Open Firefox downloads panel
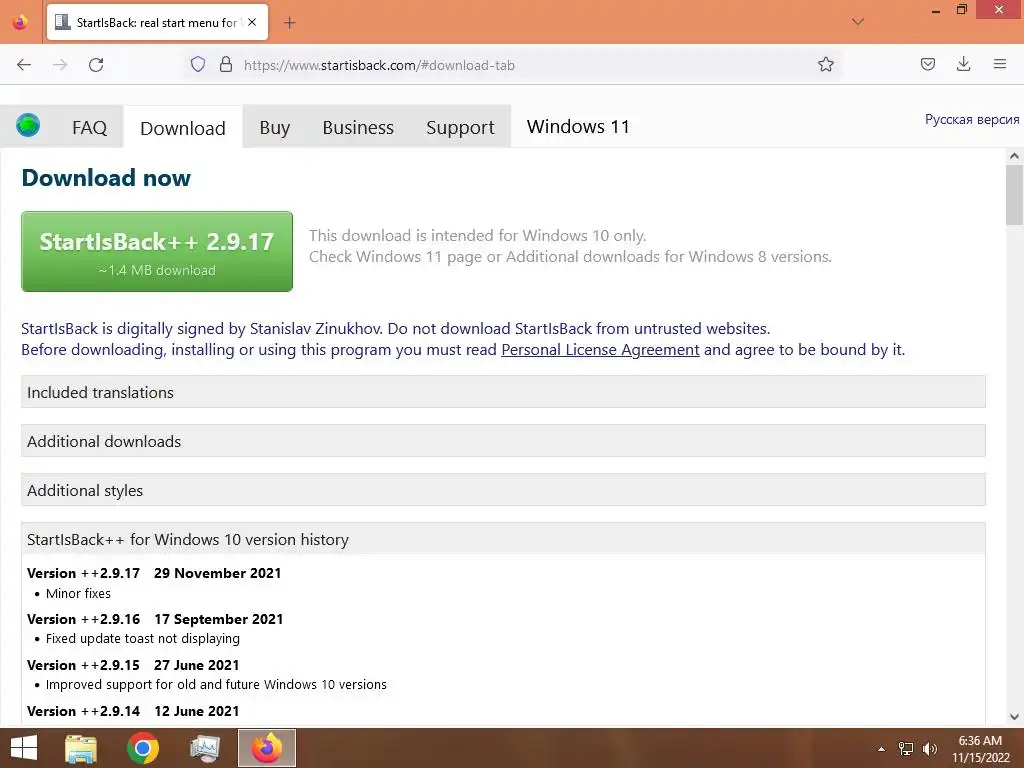1024x768 pixels. (963, 64)
